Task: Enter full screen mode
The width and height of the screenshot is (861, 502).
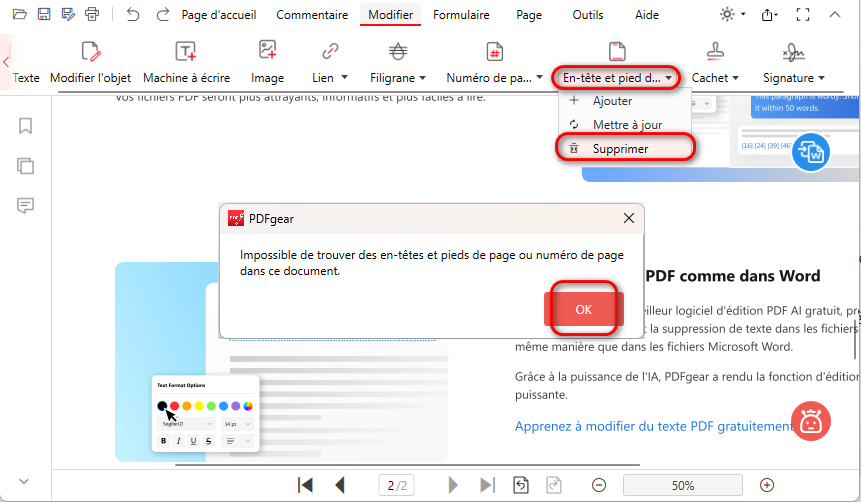Action: click(803, 15)
